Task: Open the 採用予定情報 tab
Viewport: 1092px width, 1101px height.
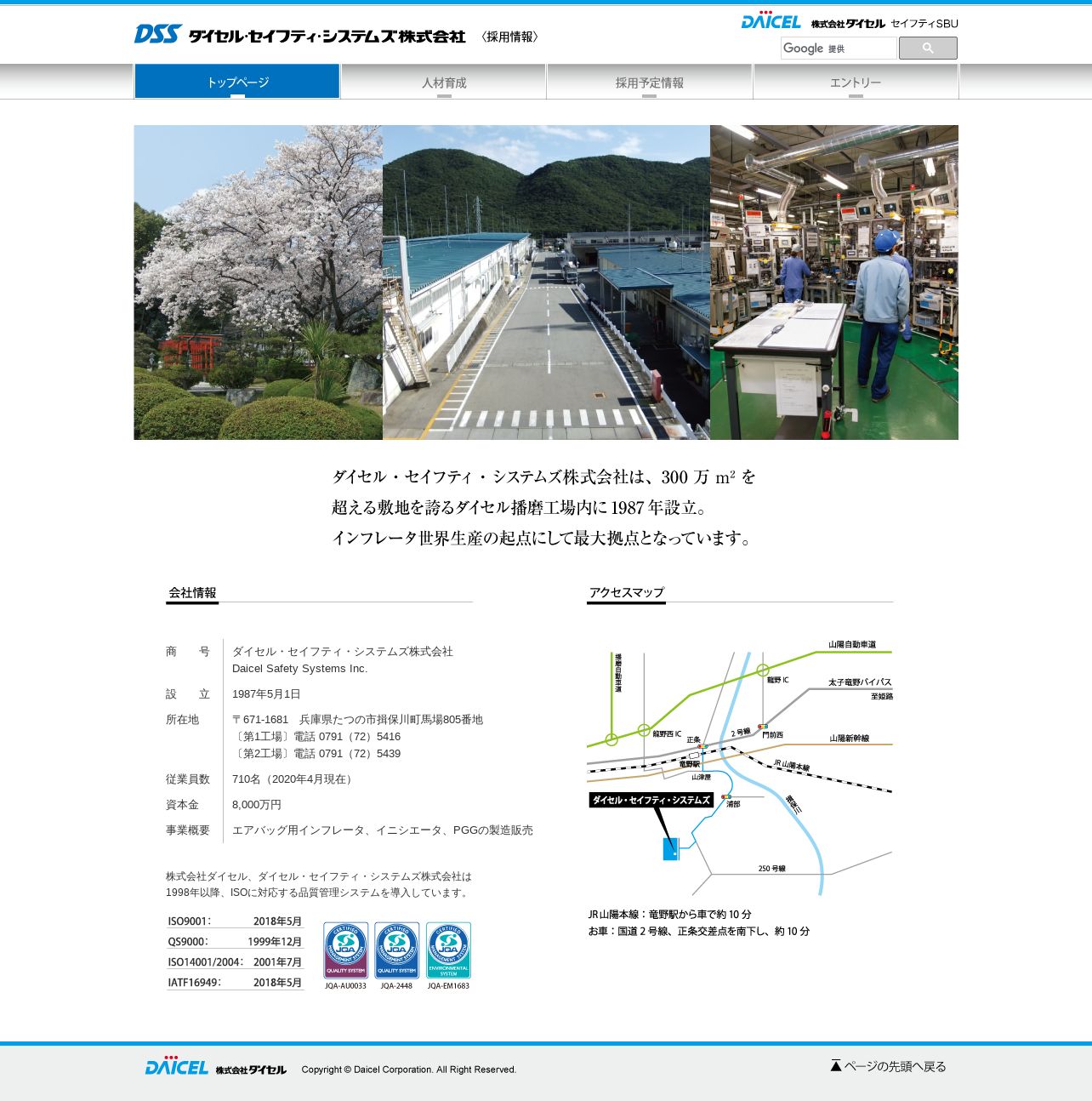Action: [650, 82]
